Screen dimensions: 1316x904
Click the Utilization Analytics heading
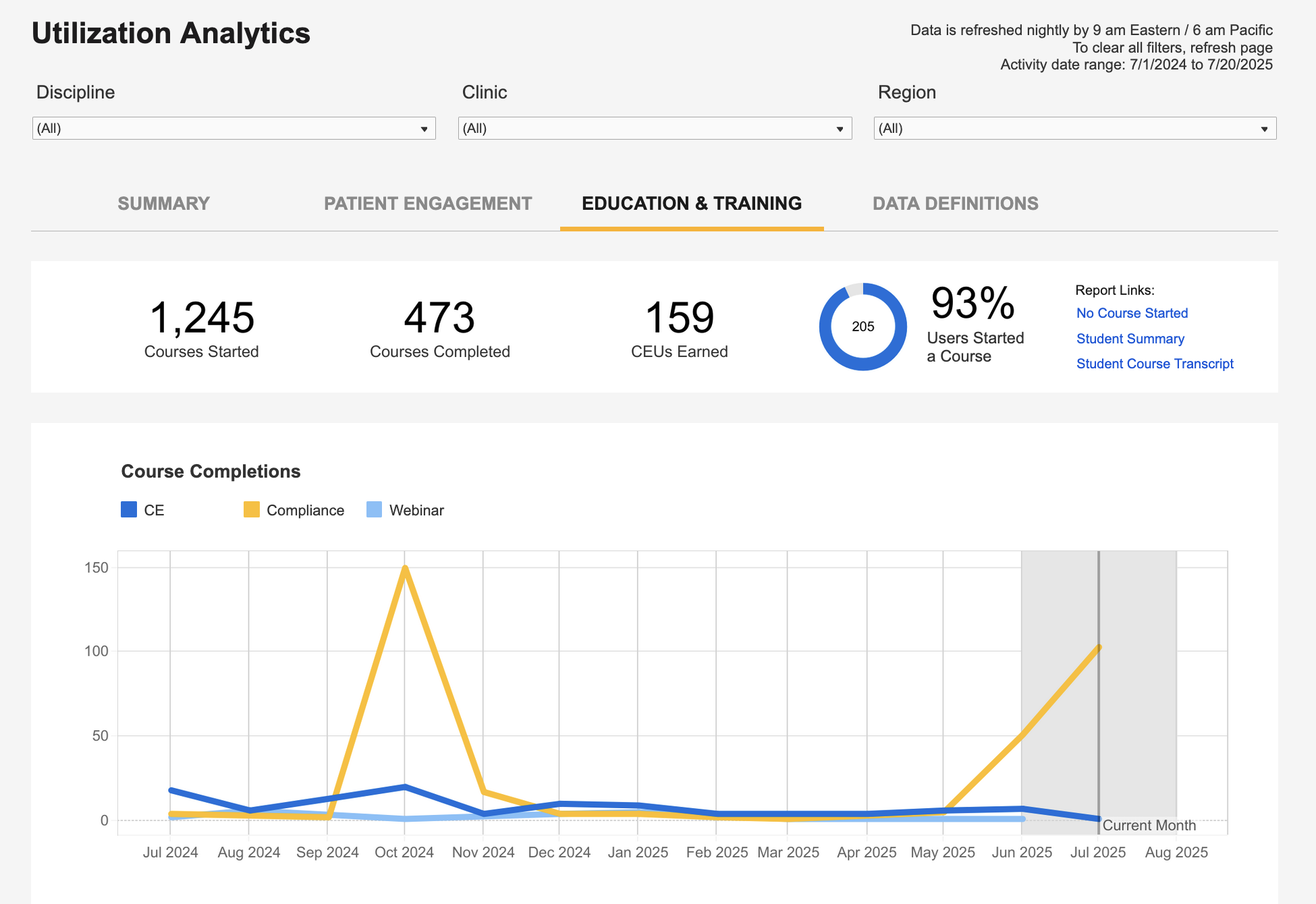pos(171,33)
